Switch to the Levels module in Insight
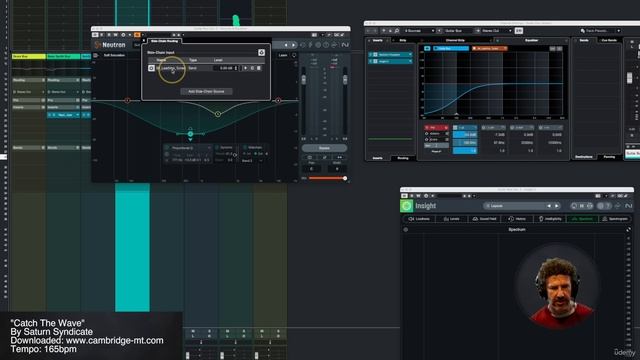The height and width of the screenshot is (360, 640). point(451,219)
